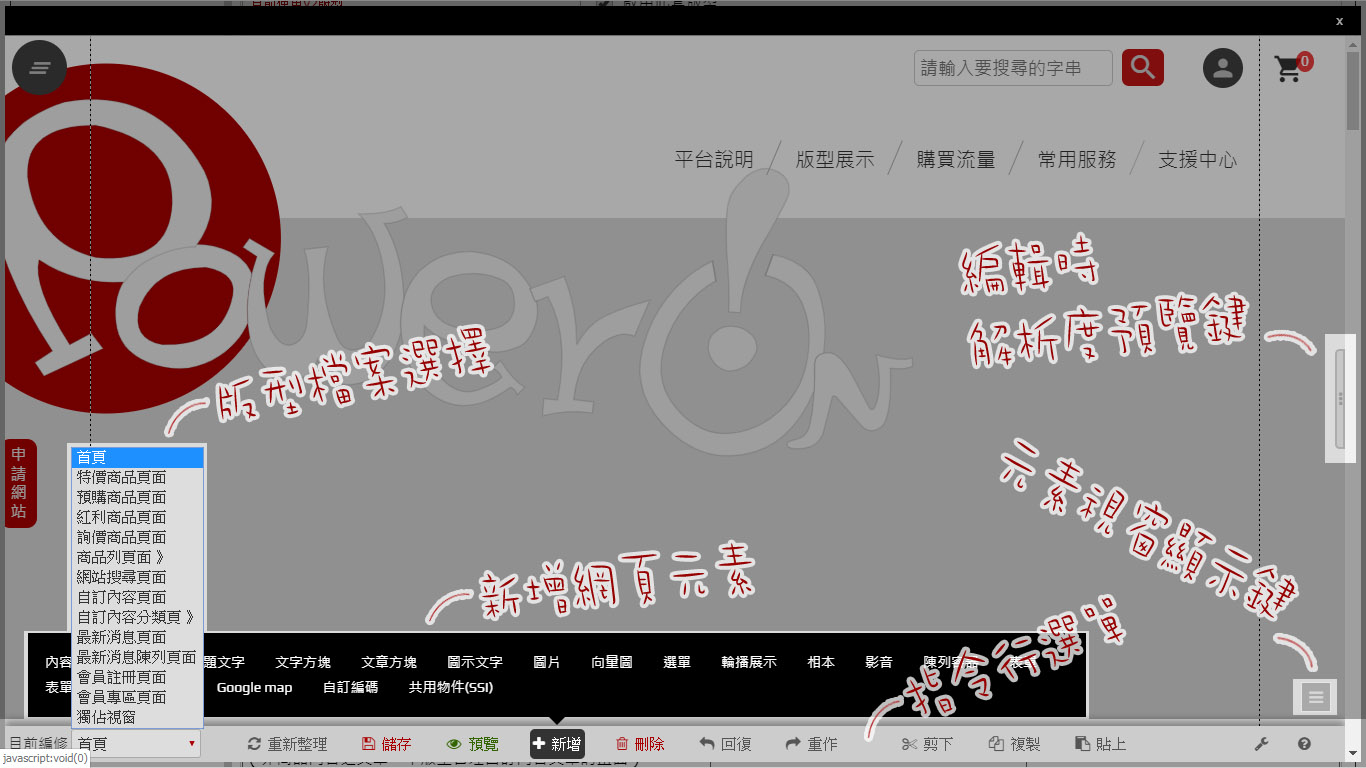Select 獨佔視窗 in the dropdown list
Screen dimensions: 1366x768
[138, 717]
